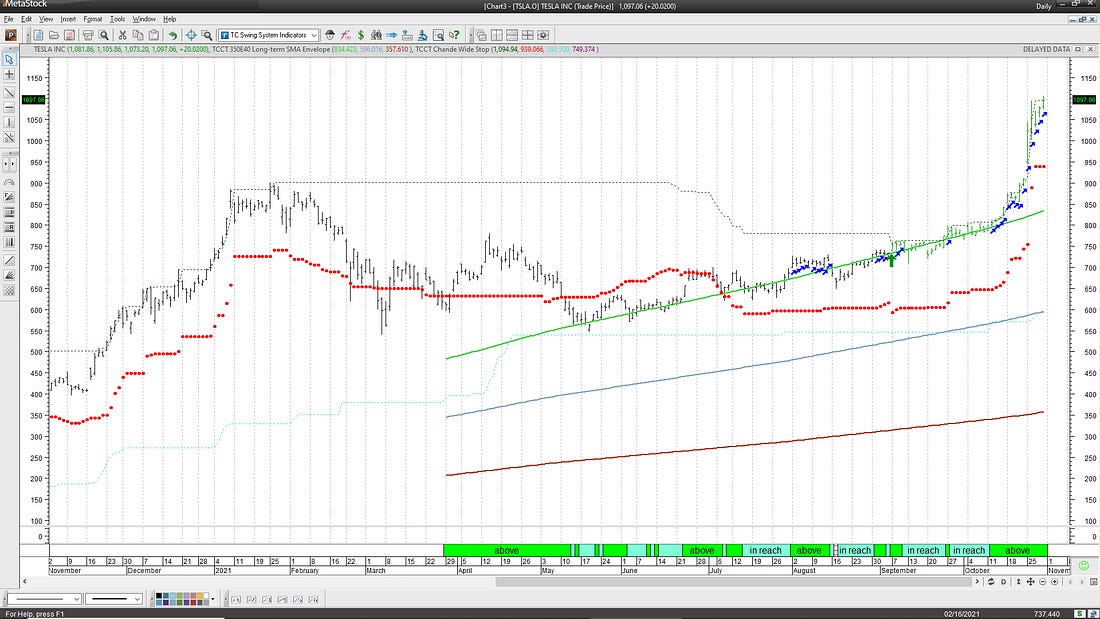Pick the black color swatch
The height and width of the screenshot is (619, 1100).
pyautogui.click(x=159, y=595)
